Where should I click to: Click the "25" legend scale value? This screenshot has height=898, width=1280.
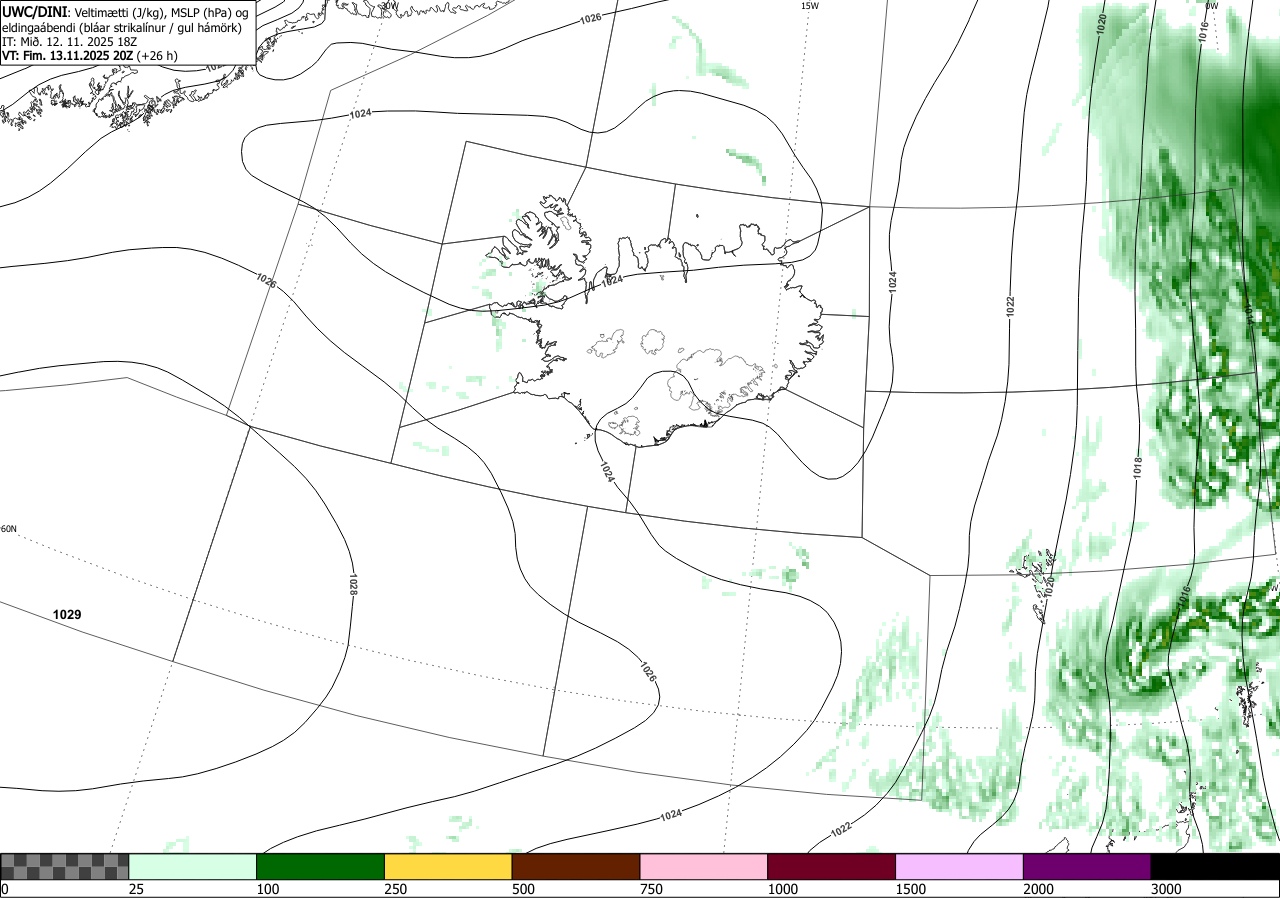pyautogui.click(x=135, y=889)
